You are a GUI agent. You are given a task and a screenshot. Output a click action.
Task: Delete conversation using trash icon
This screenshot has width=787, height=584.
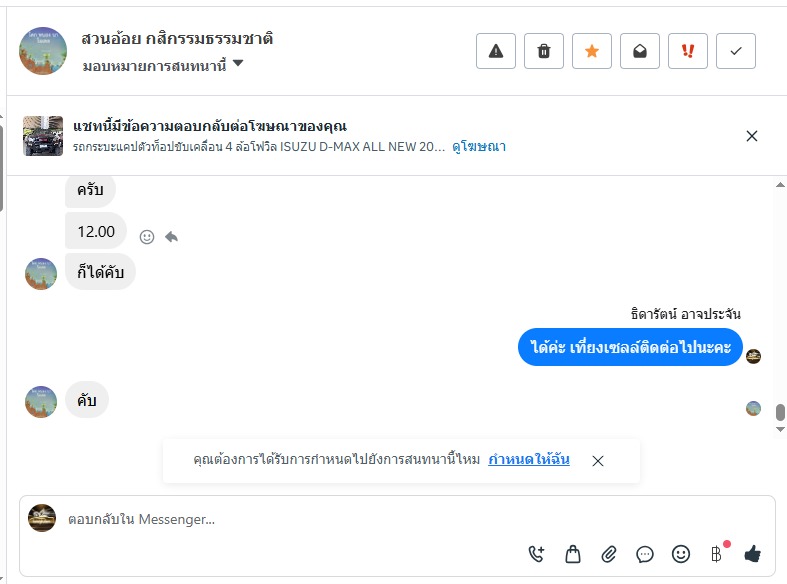coord(544,51)
